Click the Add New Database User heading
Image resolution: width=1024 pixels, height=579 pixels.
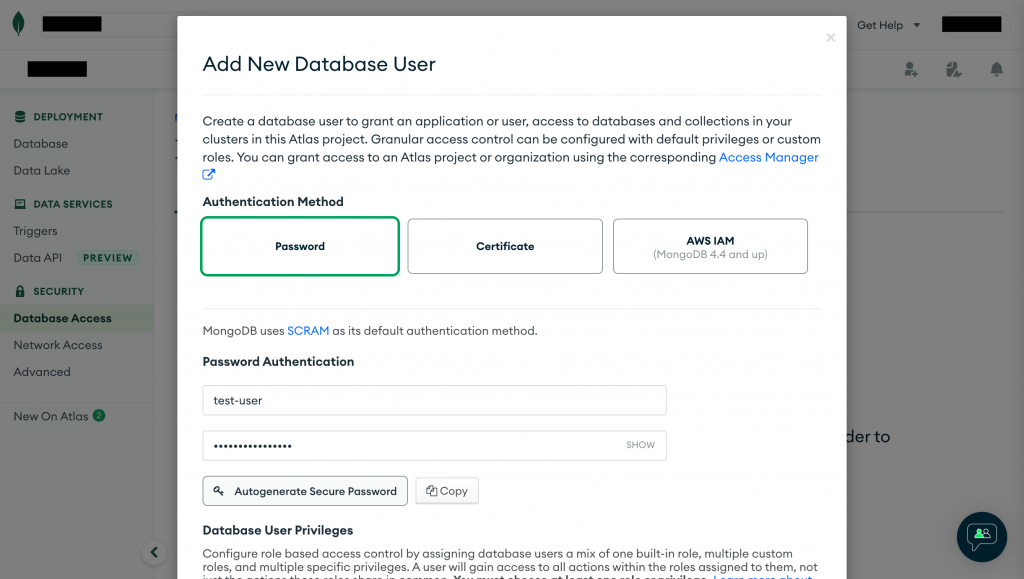(319, 64)
